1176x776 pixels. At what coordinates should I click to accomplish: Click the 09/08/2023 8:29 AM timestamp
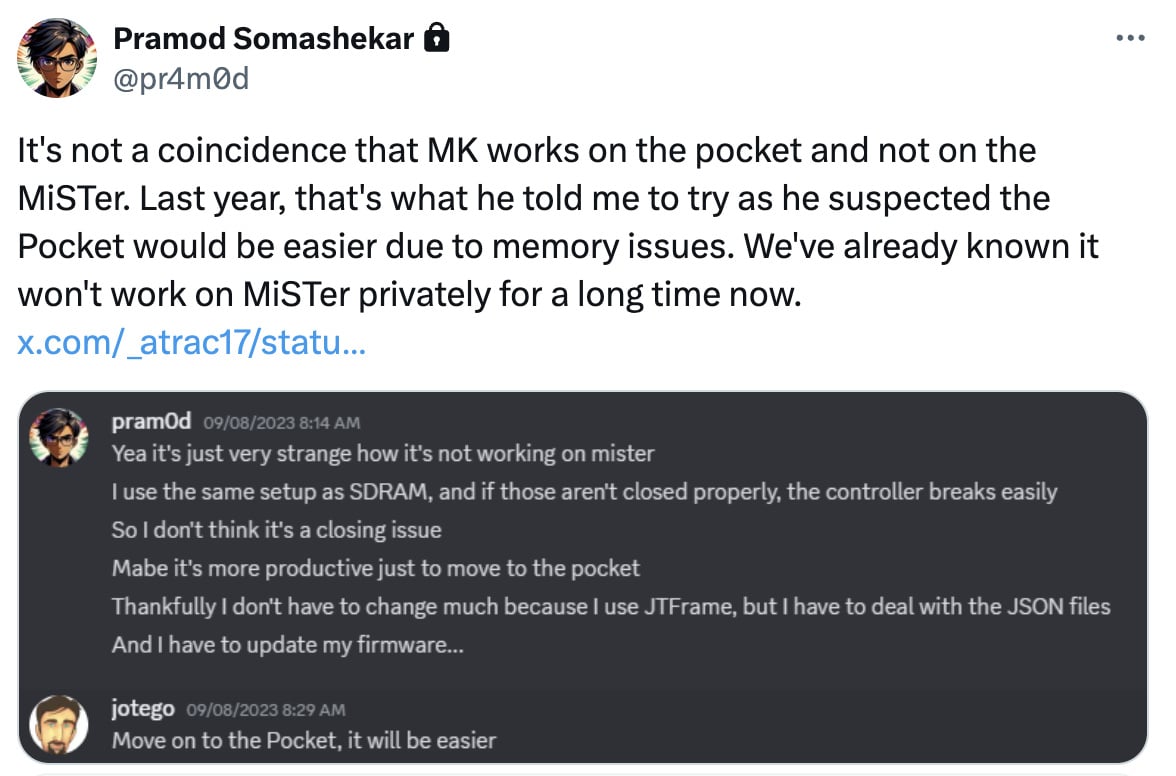coord(266,710)
